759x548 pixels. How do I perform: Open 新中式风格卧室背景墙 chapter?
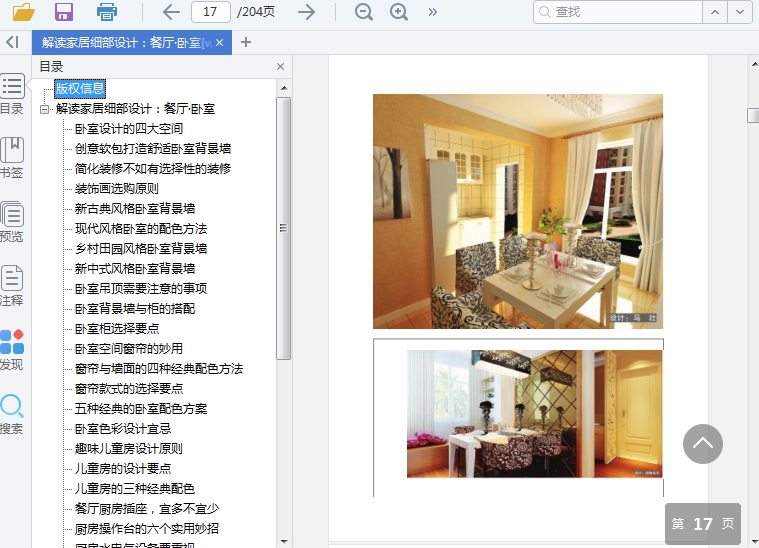[135, 269]
